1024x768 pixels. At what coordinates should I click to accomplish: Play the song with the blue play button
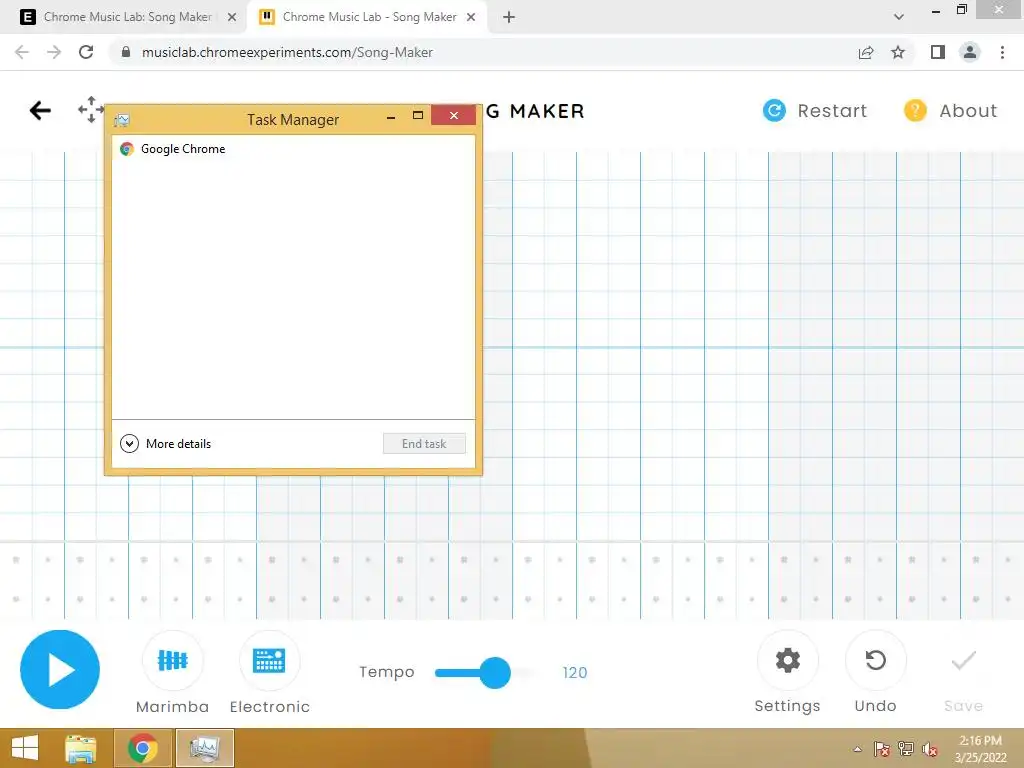click(x=59, y=669)
